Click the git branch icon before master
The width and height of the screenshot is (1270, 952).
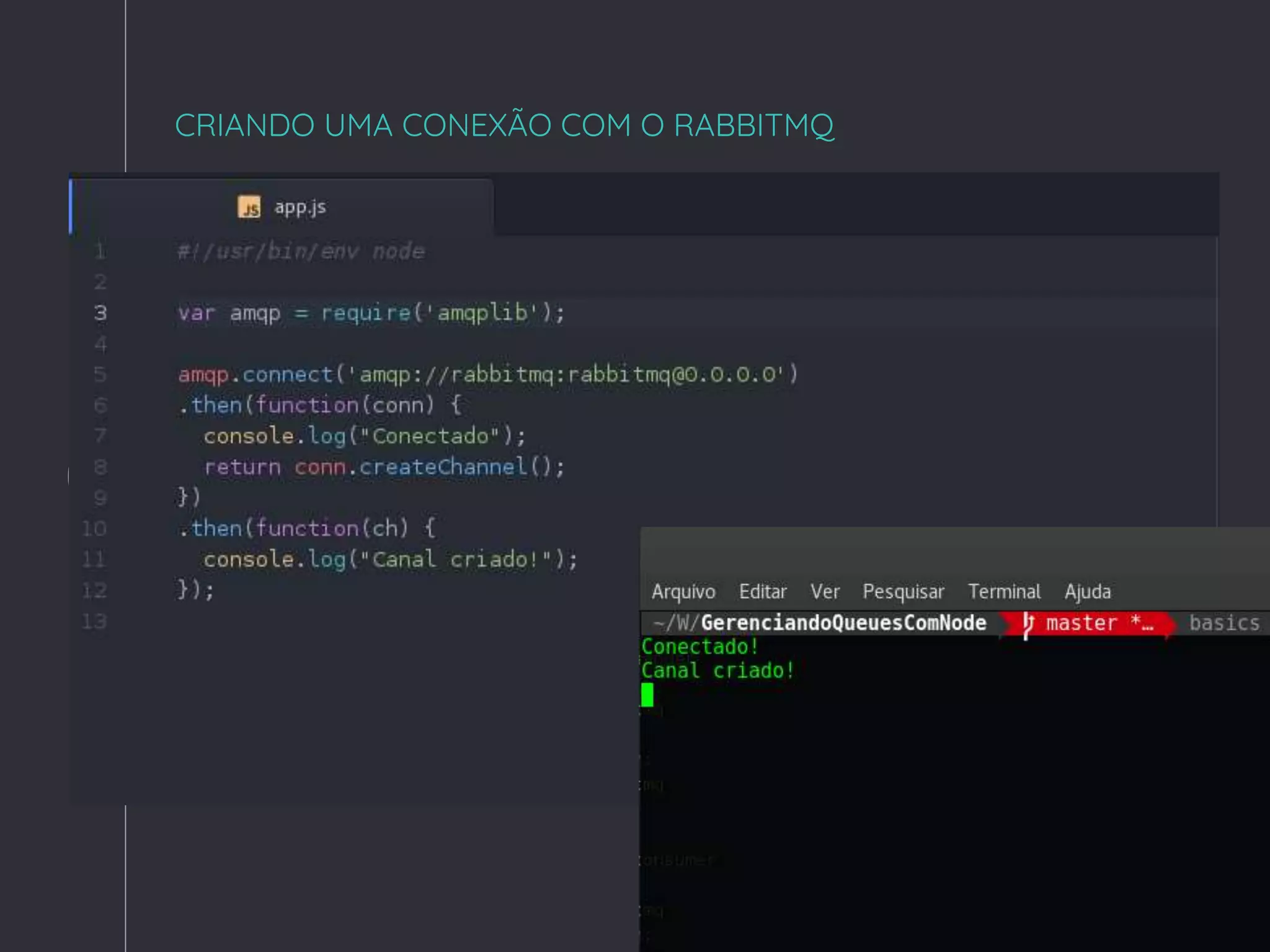click(1028, 624)
